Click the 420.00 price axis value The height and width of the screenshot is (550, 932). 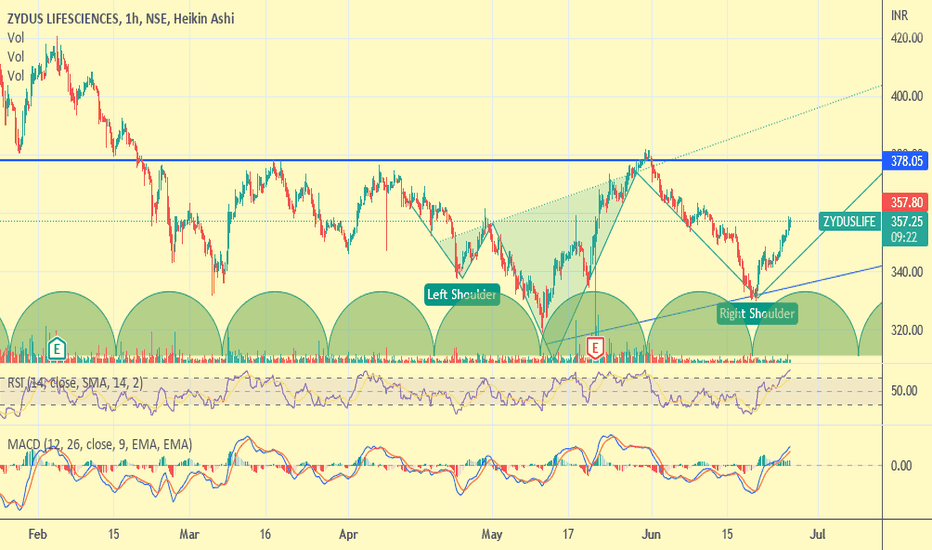906,39
